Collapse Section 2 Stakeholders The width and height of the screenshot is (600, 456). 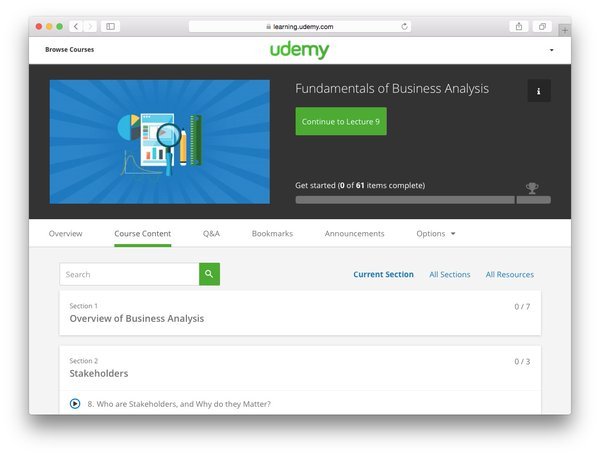tap(300, 368)
